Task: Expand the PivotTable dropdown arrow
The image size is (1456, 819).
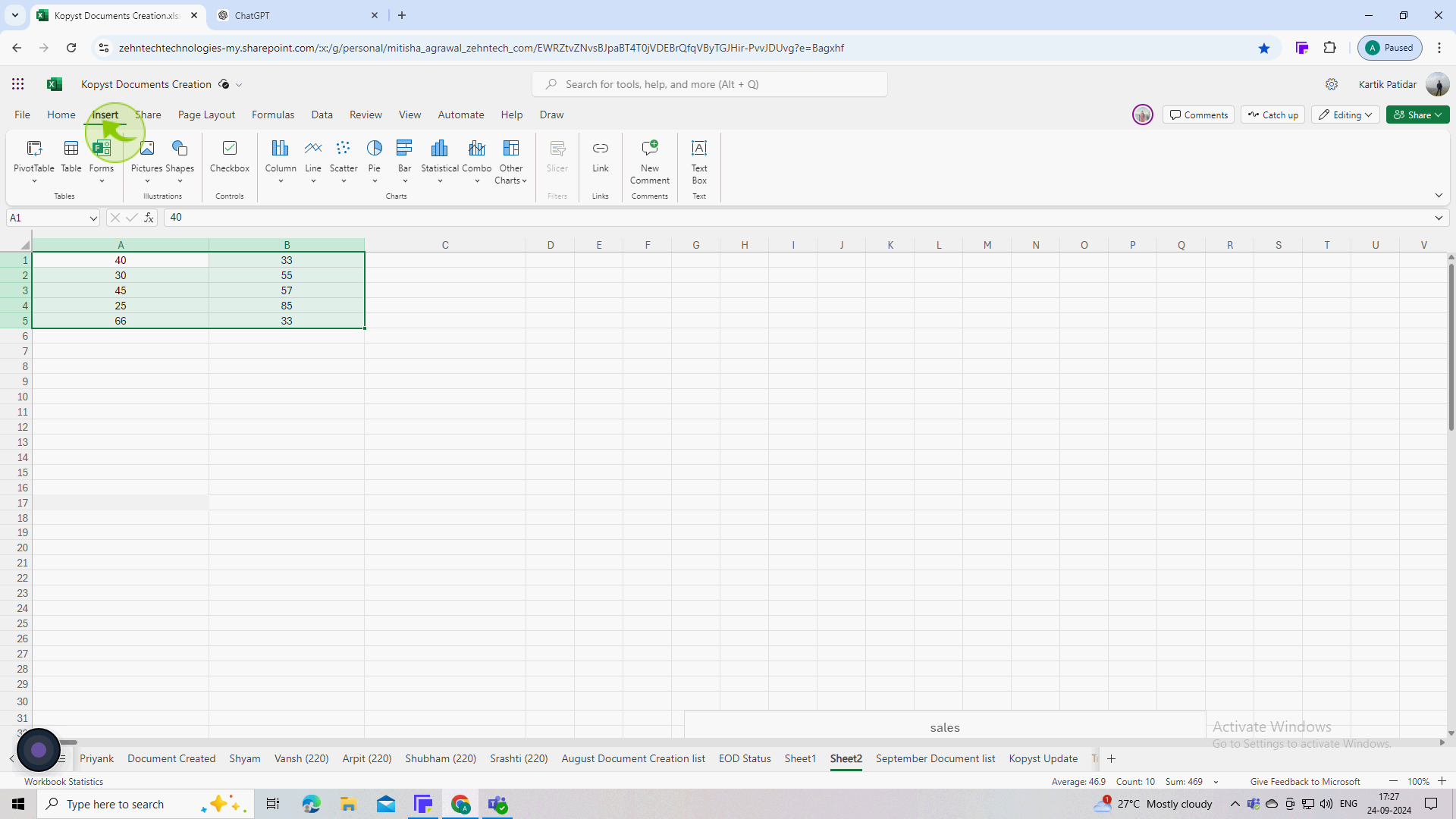Action: click(34, 181)
